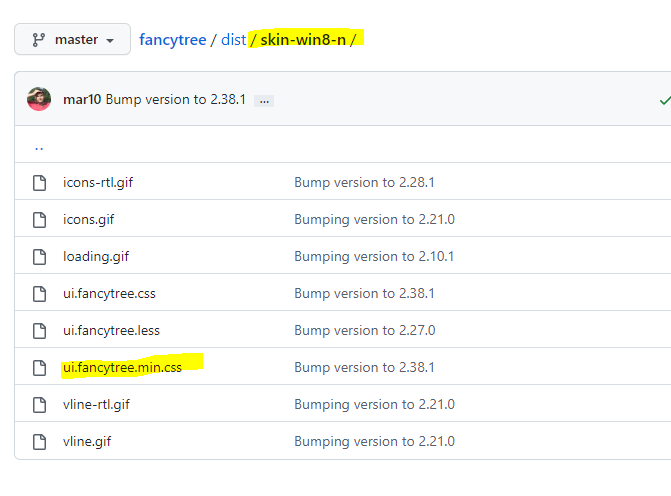Click the file icon beside loading.gif
671x496 pixels.
39,257
